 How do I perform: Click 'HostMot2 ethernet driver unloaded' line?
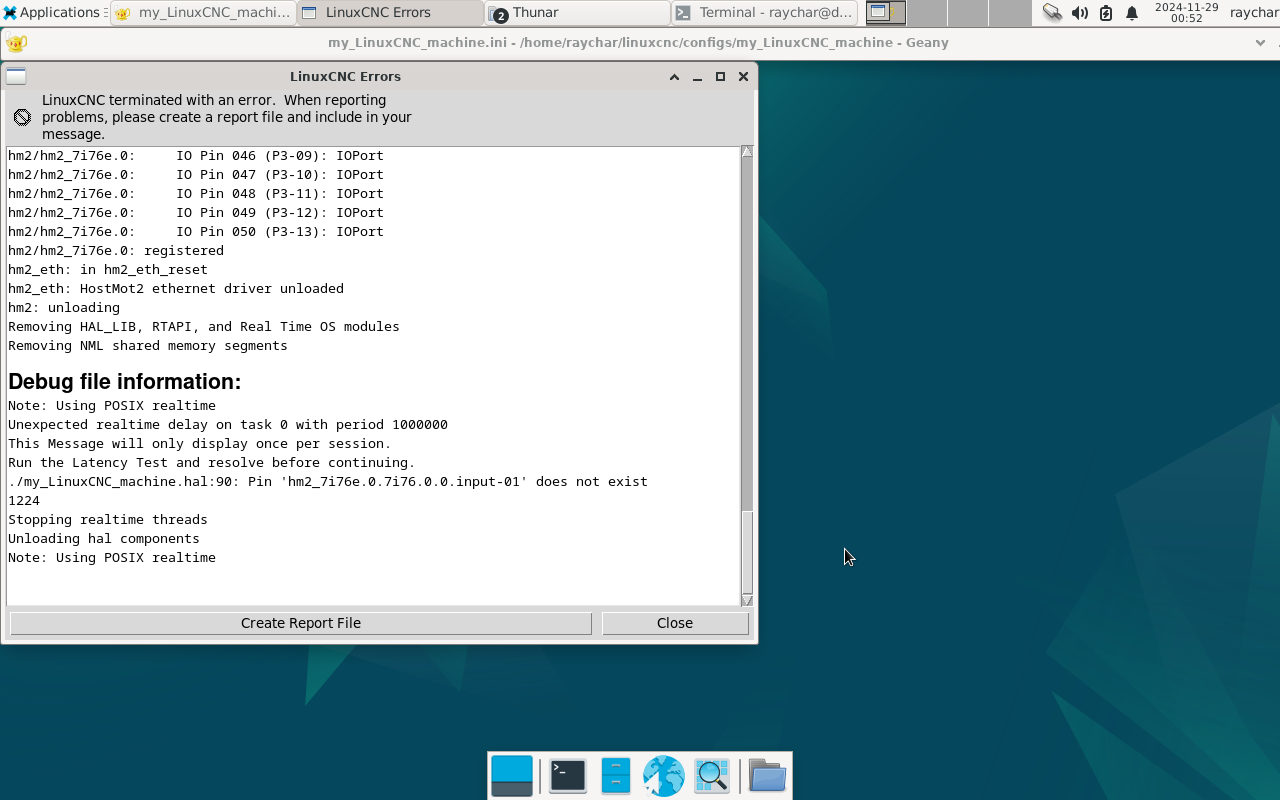(176, 289)
